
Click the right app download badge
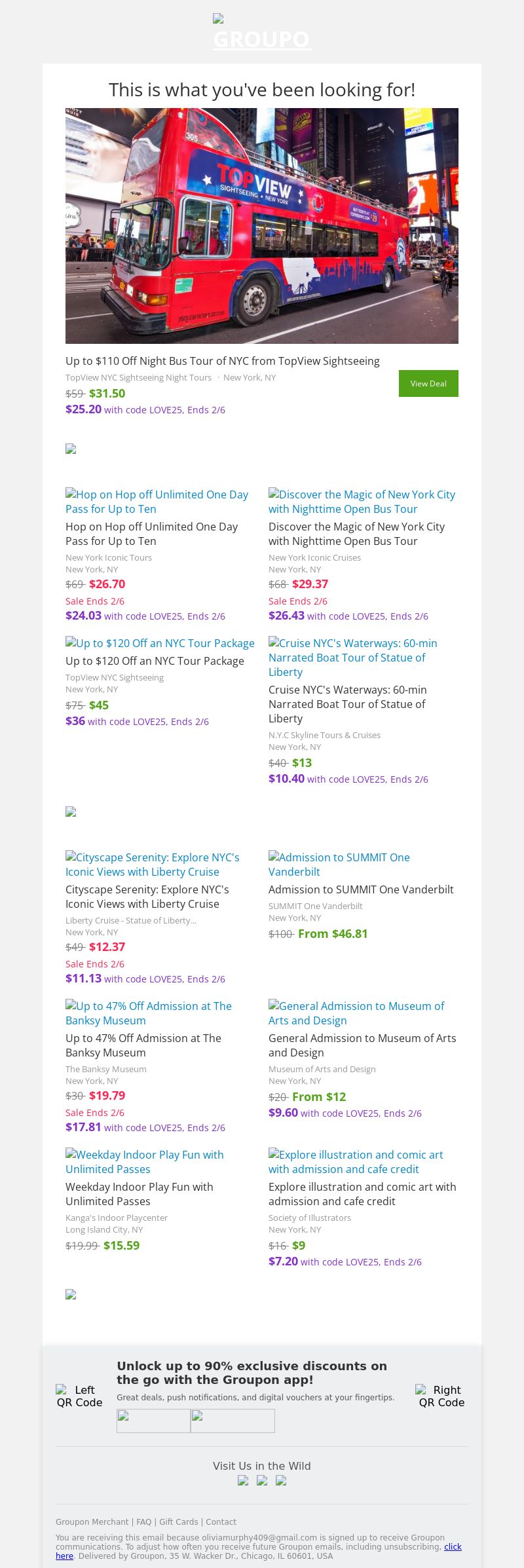point(233,1421)
